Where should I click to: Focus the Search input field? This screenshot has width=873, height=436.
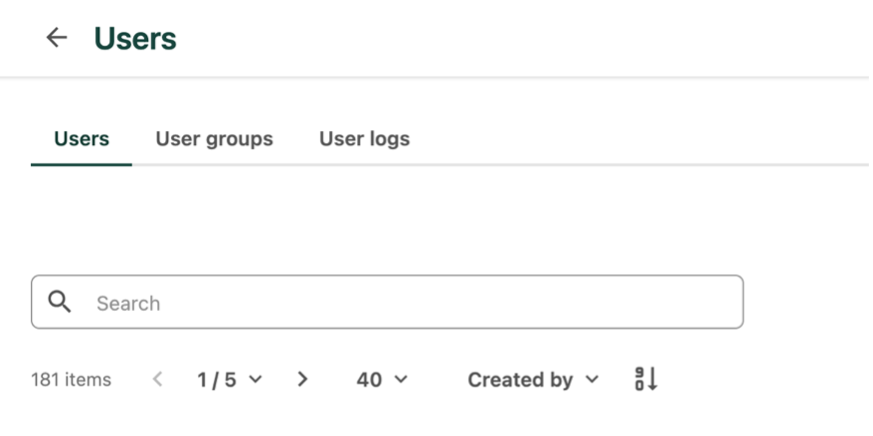point(400,302)
